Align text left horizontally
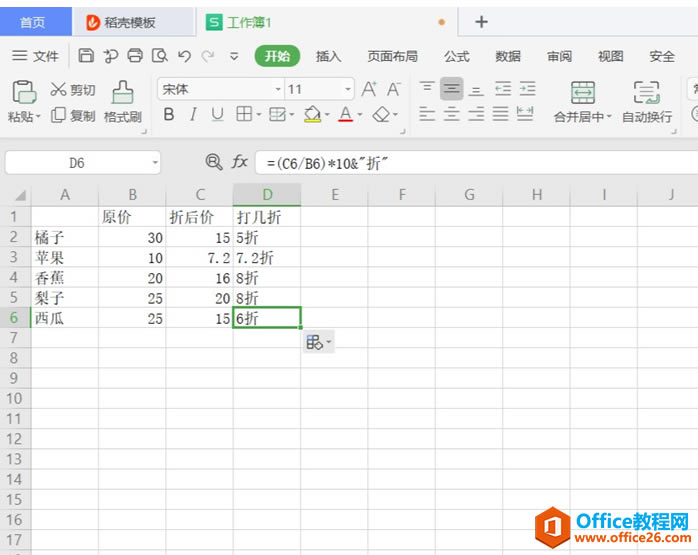This screenshot has height=555, width=698. tap(427, 114)
